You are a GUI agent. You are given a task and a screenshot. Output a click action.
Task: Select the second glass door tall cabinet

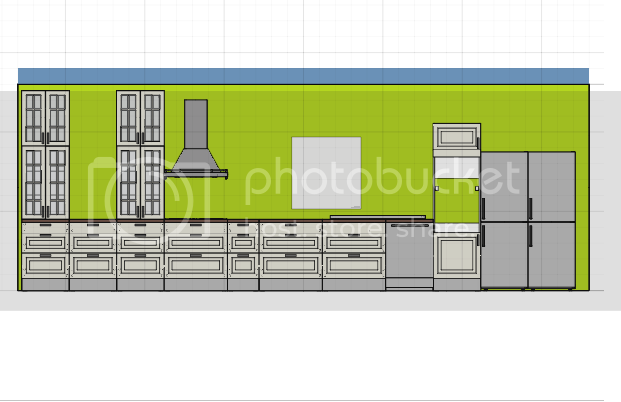[141, 154]
